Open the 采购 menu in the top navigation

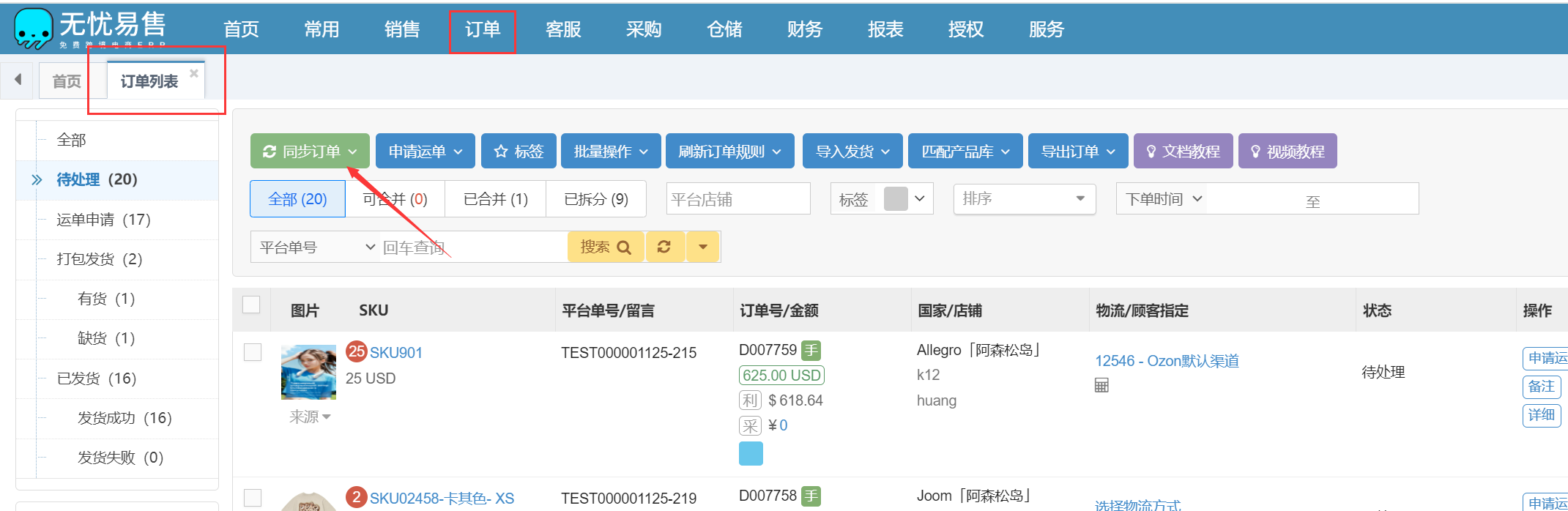point(643,29)
